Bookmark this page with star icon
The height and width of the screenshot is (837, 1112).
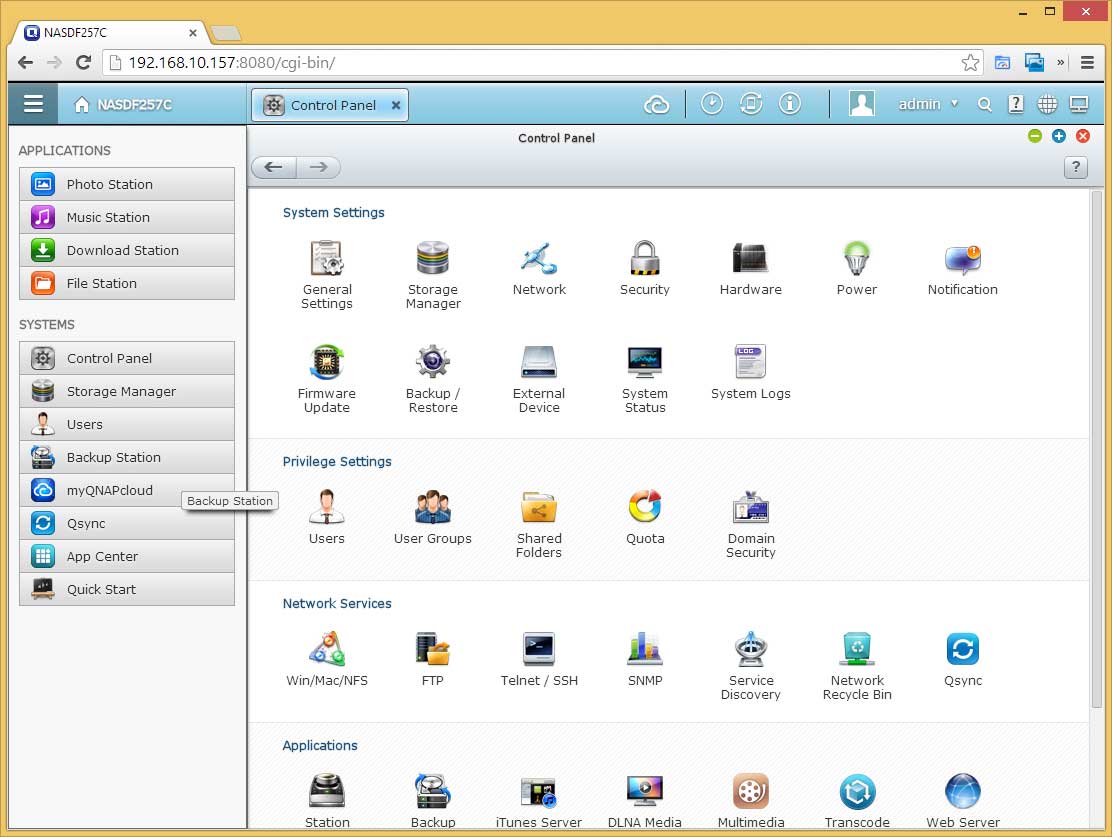[970, 62]
